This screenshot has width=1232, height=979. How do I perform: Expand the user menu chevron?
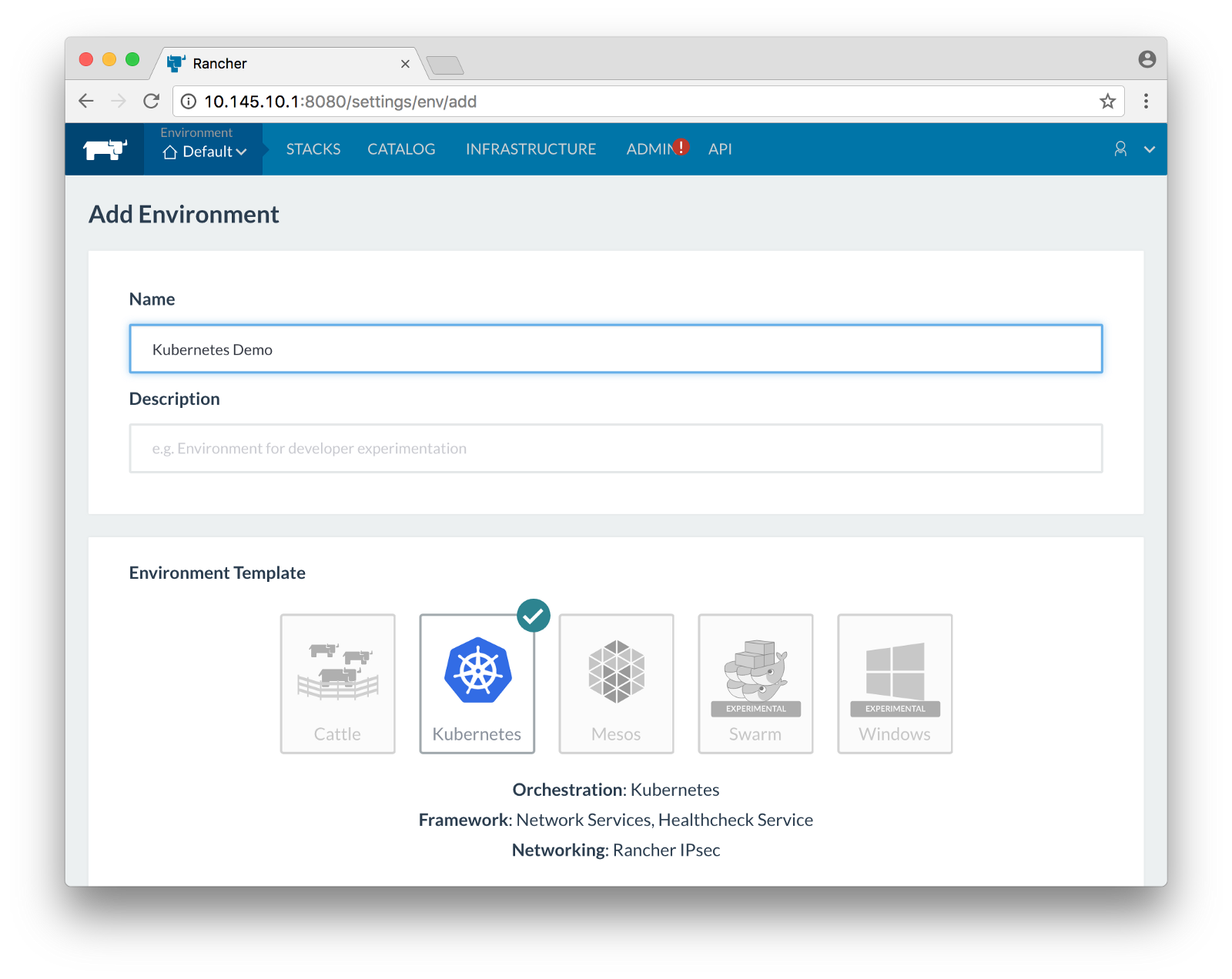coord(1150,149)
